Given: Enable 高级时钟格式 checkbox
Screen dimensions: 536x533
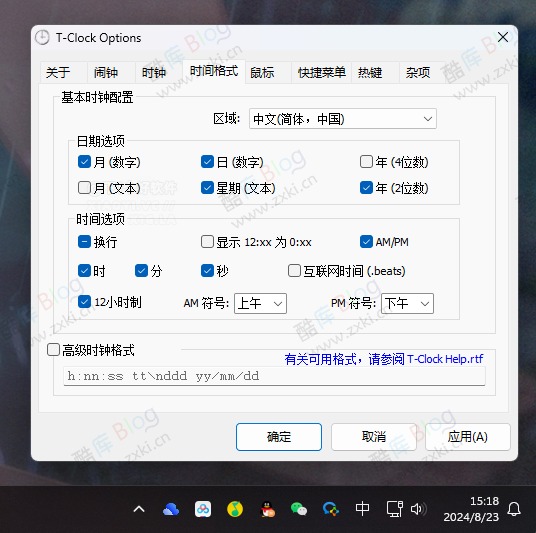Looking at the screenshot, I should pos(53,350).
